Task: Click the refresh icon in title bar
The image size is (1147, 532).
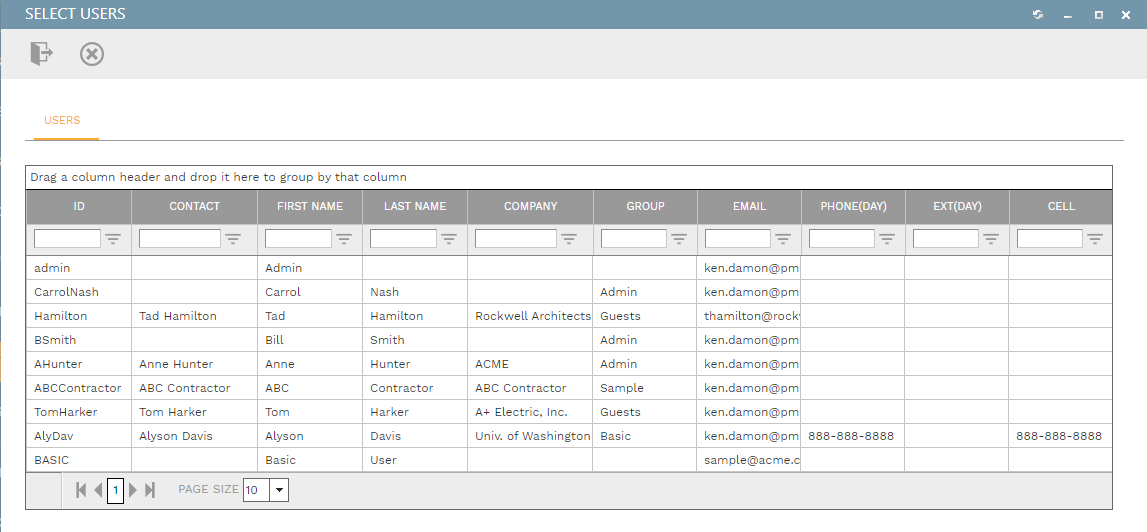Action: [x=1038, y=15]
